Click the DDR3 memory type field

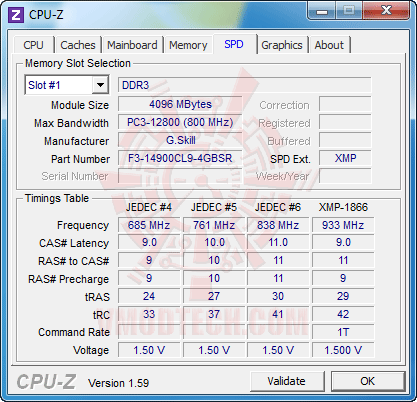click(245, 85)
